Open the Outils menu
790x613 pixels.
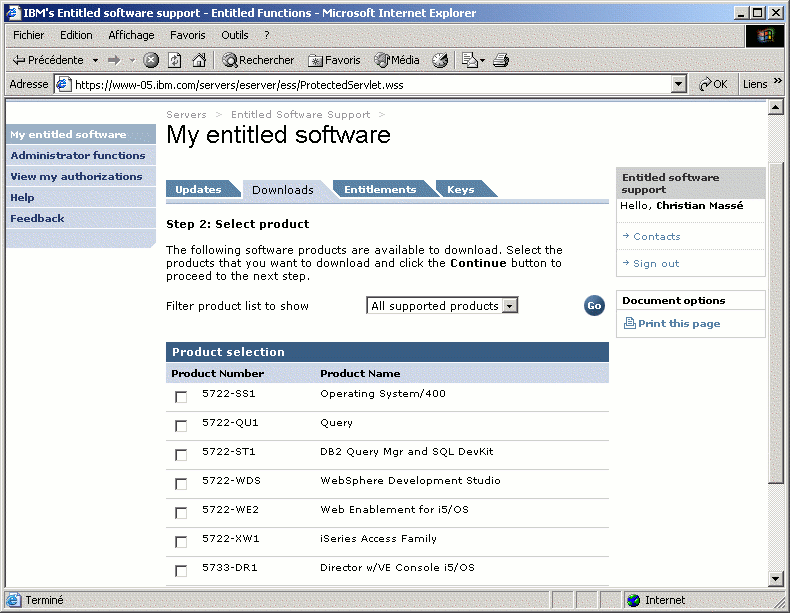pos(235,35)
